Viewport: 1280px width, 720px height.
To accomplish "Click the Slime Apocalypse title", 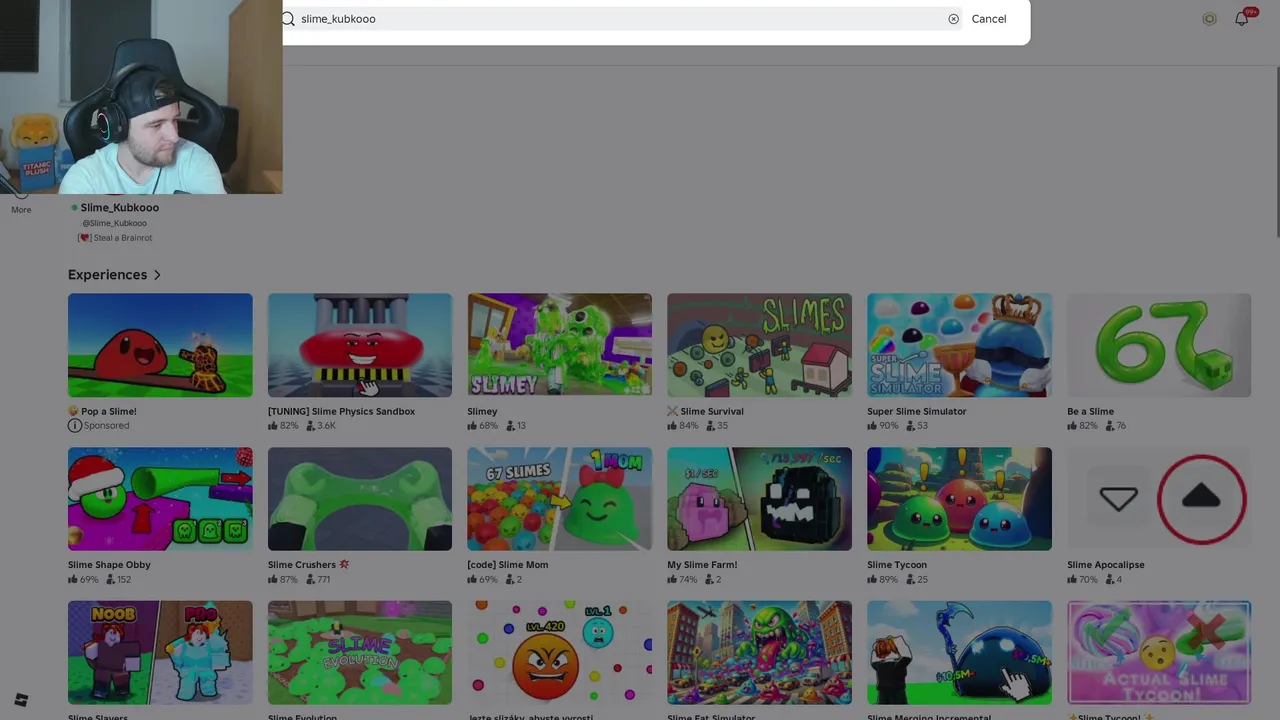I will [1105, 565].
